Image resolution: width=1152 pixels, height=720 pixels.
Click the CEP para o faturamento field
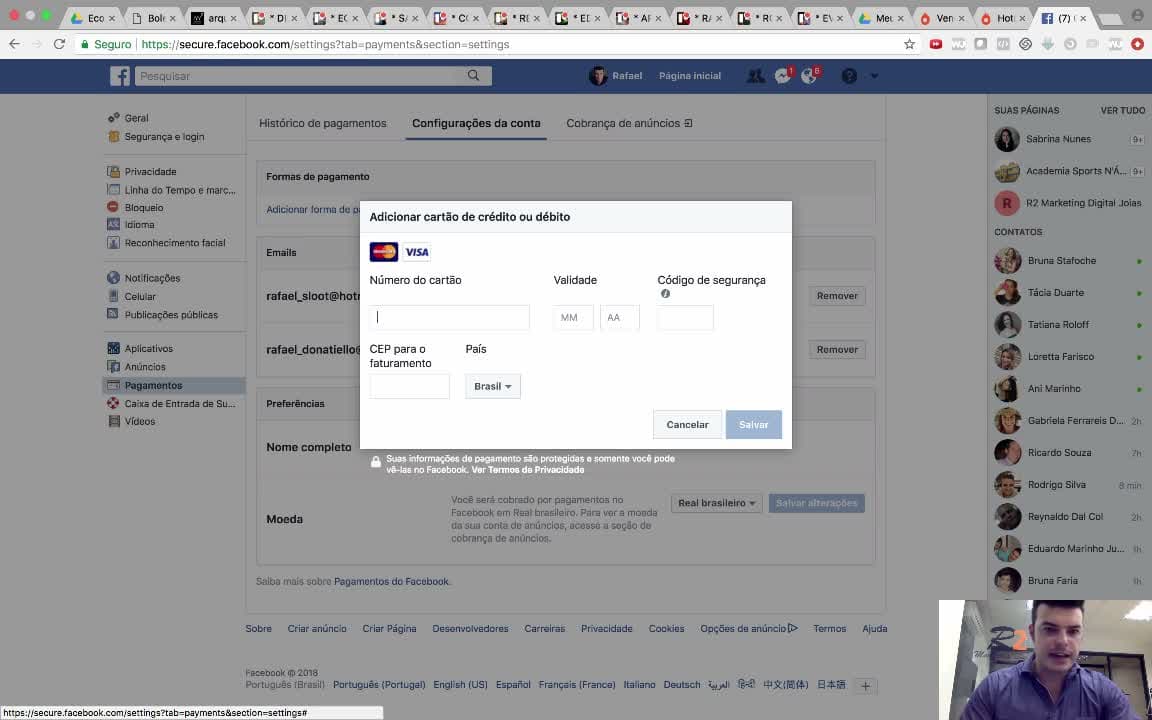point(409,386)
